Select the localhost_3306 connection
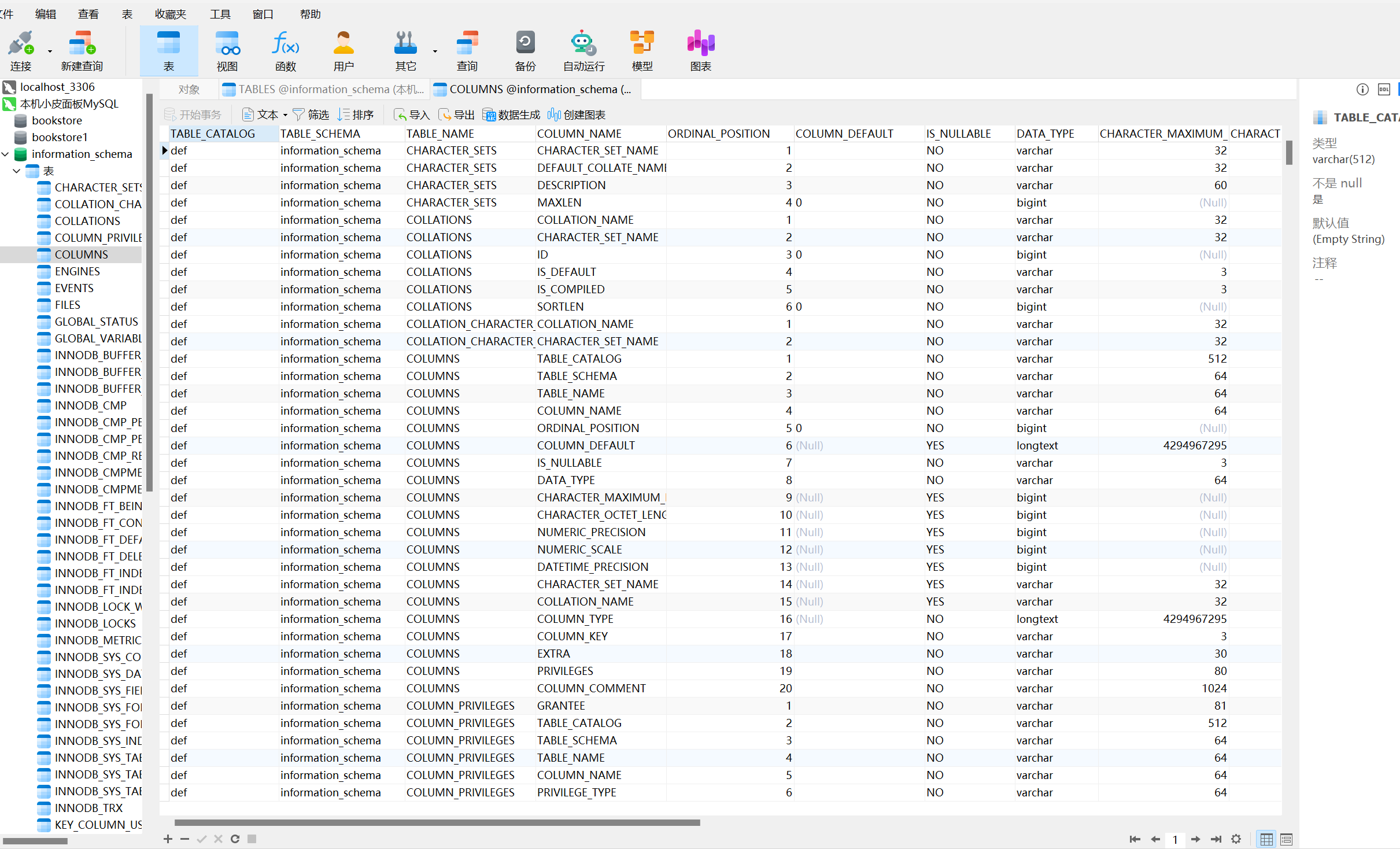 (x=57, y=87)
